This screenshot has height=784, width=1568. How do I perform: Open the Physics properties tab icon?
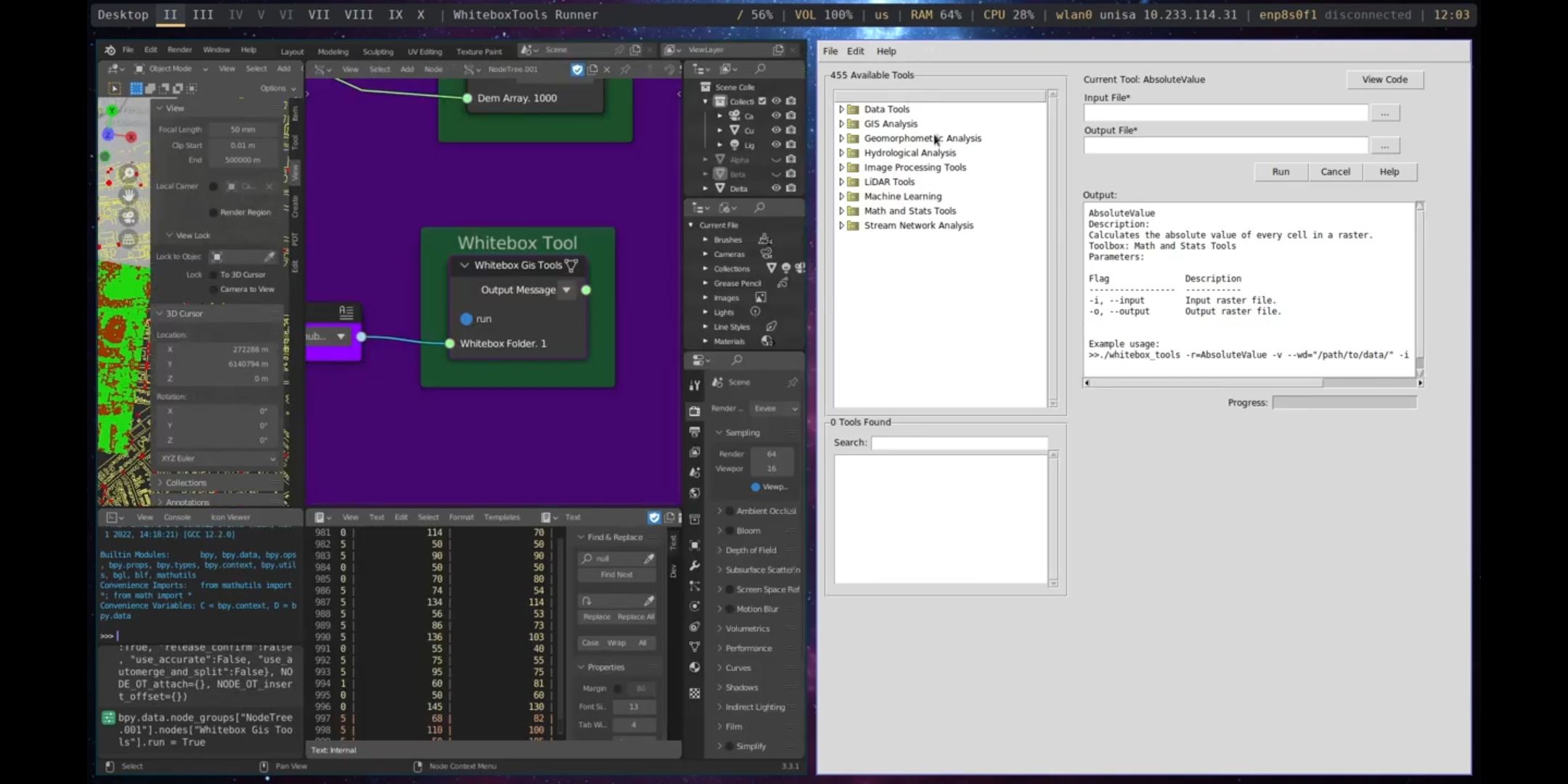[x=695, y=606]
